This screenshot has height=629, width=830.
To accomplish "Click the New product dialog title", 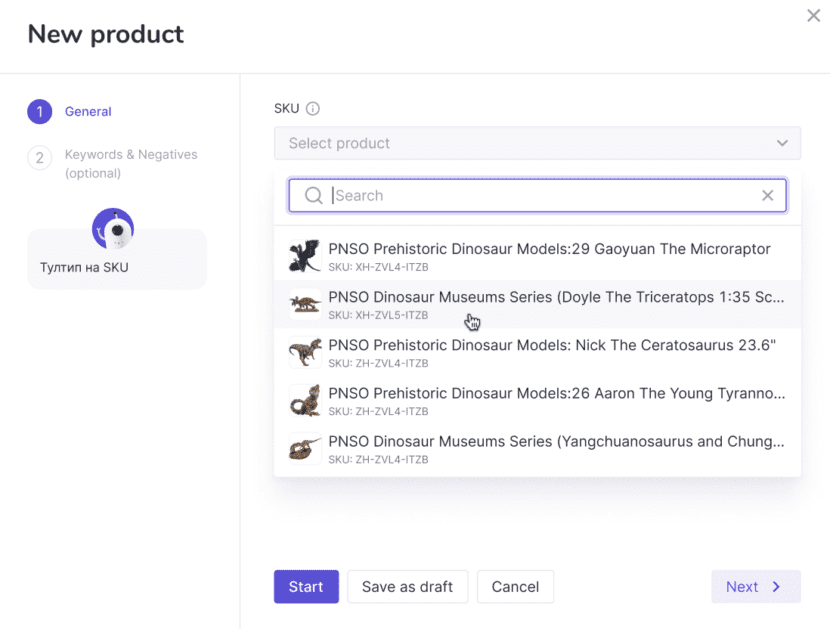I will (x=105, y=34).
